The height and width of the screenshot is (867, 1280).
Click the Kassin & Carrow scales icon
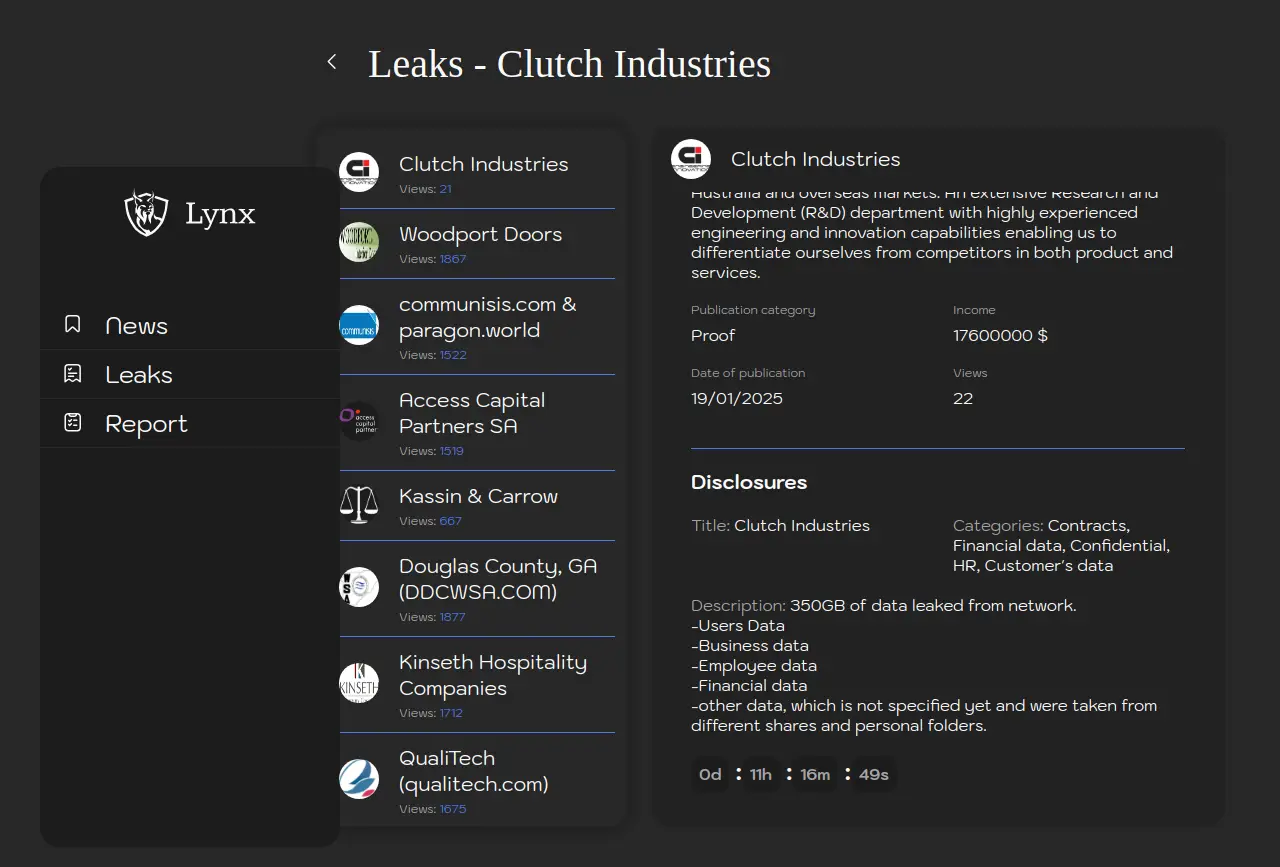point(359,505)
